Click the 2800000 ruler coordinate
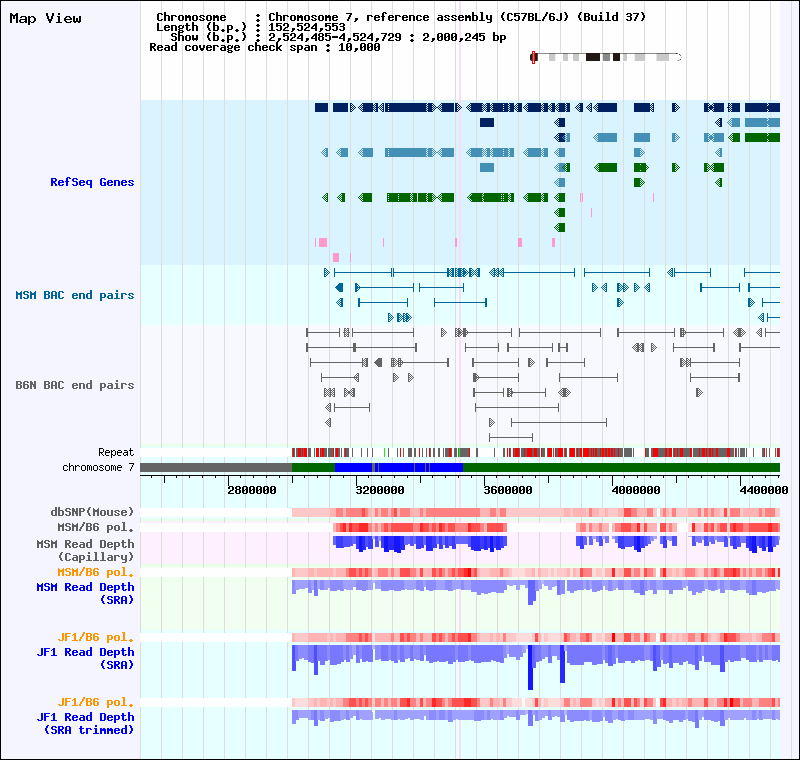800x760 pixels. 252,490
